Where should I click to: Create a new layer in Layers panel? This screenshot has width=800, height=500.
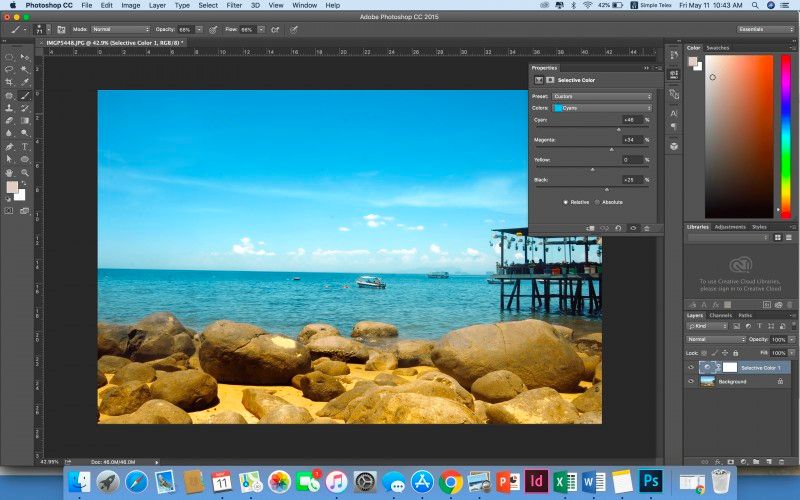tap(769, 462)
